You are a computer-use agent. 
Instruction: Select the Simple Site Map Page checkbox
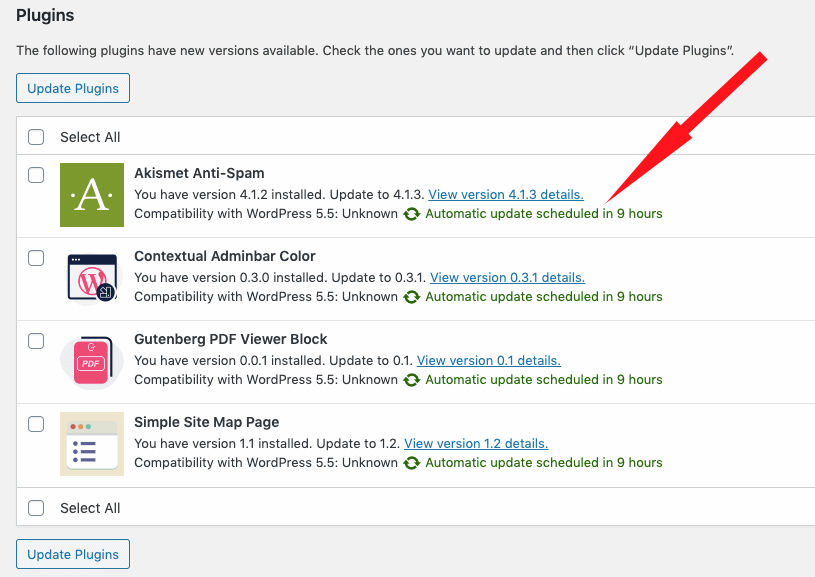click(36, 424)
